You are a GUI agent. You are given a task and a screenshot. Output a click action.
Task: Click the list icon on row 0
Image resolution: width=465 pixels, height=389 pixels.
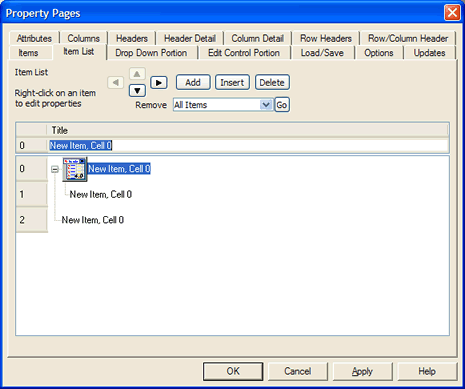point(75,169)
